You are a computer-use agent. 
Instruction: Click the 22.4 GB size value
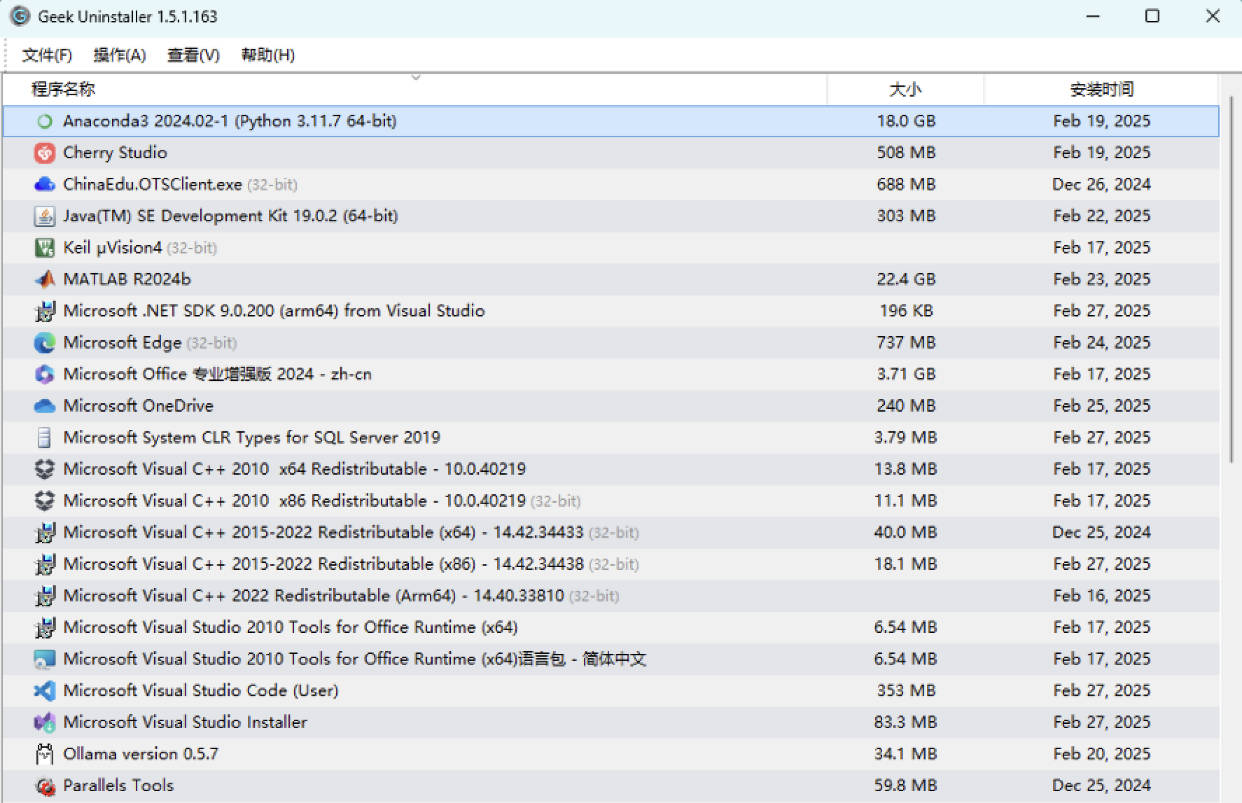(905, 279)
